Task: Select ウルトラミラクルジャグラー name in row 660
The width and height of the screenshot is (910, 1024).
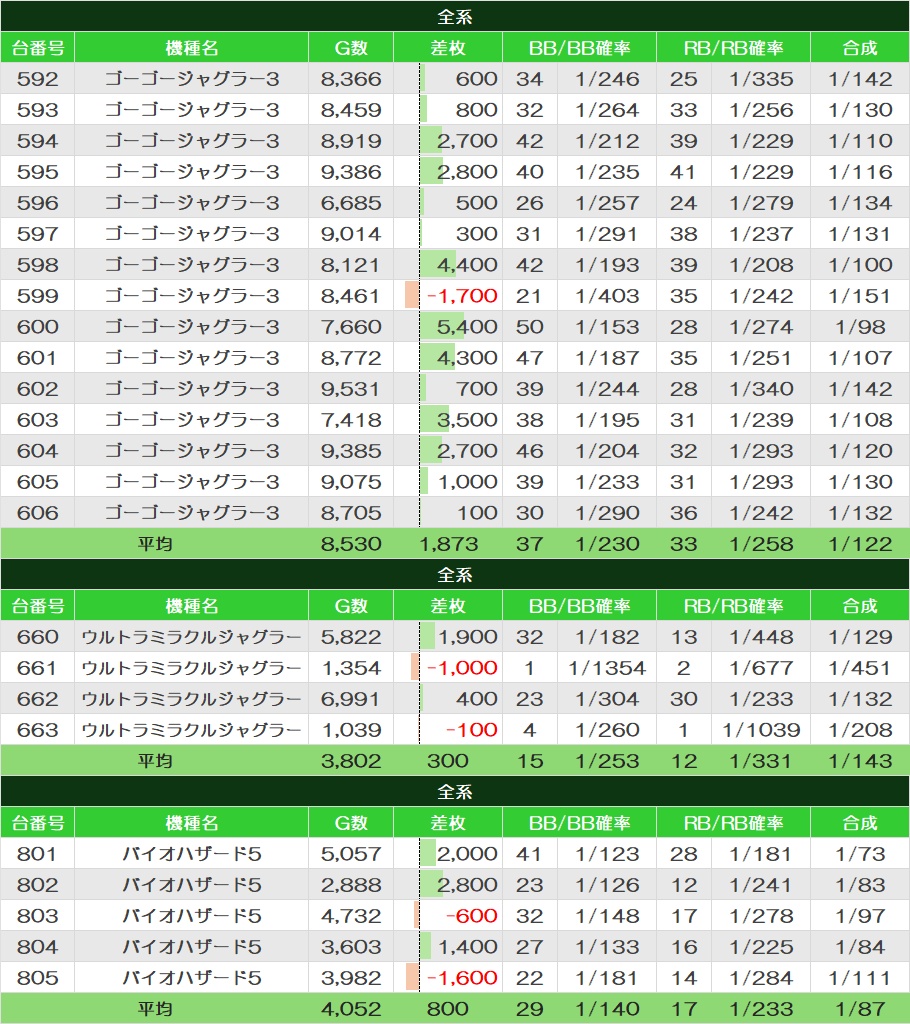Action: point(191,637)
